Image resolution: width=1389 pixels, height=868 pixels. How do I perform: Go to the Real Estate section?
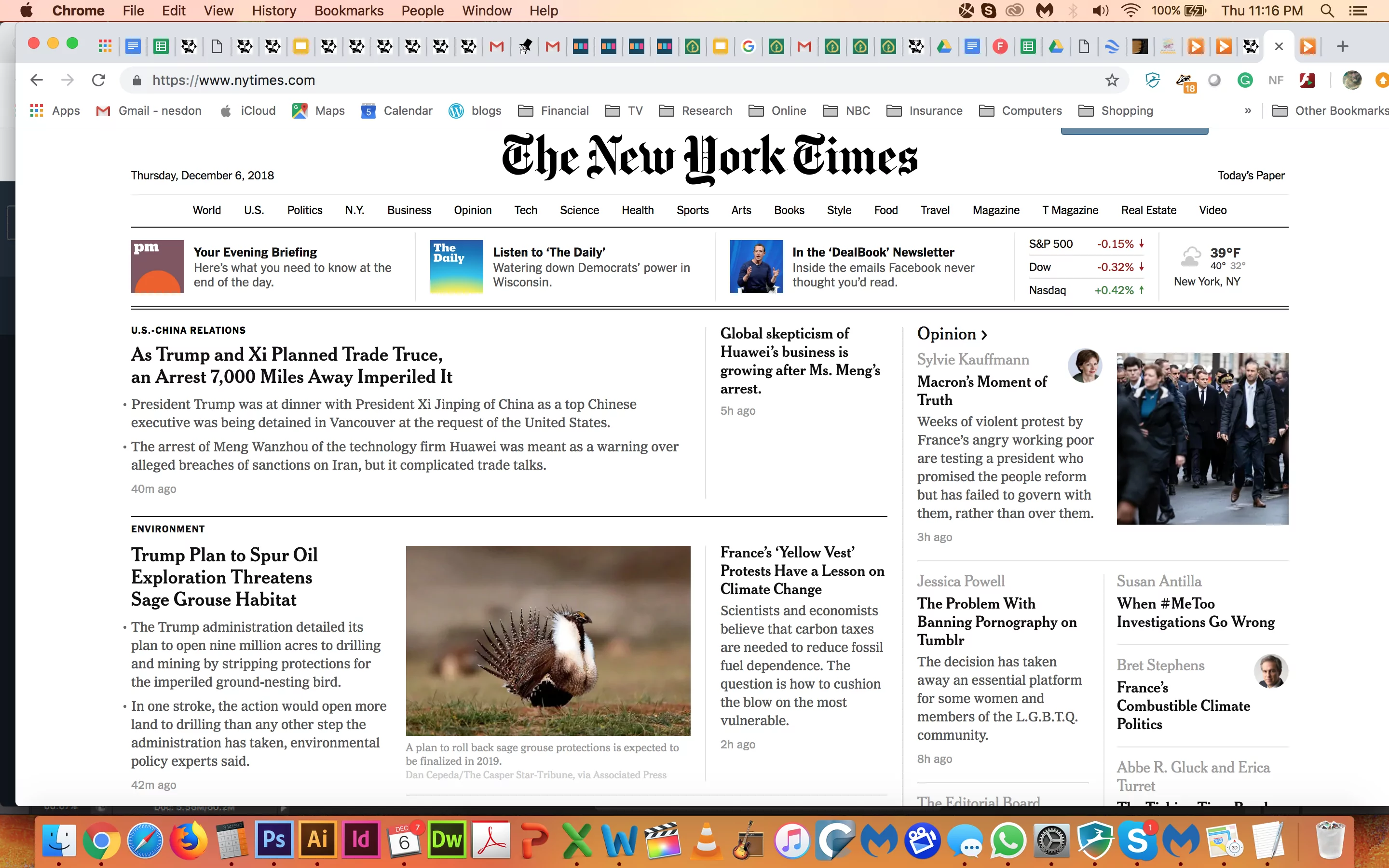(x=1148, y=210)
